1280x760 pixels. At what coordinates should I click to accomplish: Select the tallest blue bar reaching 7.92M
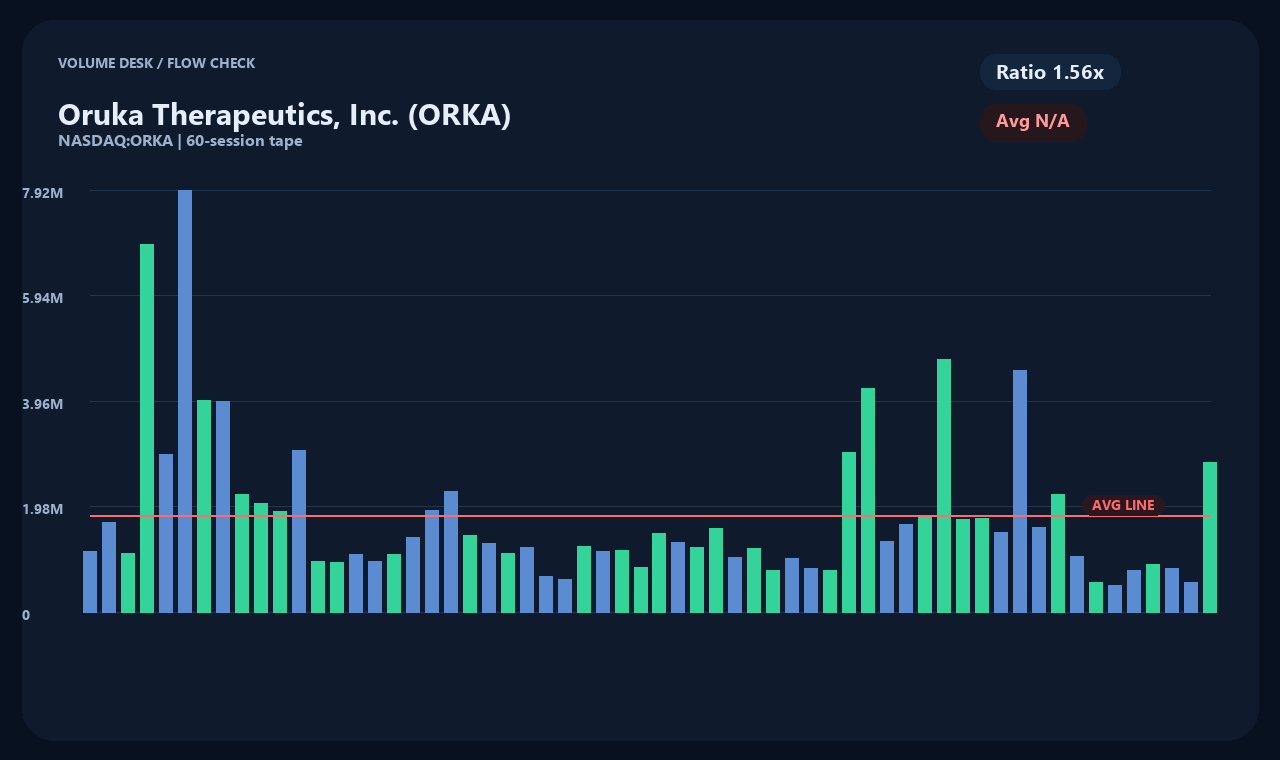point(185,401)
